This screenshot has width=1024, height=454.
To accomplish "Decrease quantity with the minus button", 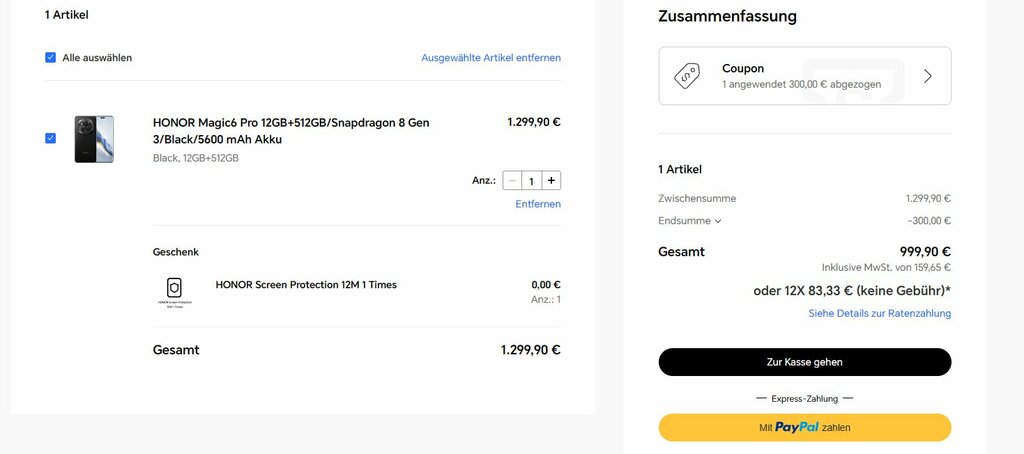I will pos(513,180).
